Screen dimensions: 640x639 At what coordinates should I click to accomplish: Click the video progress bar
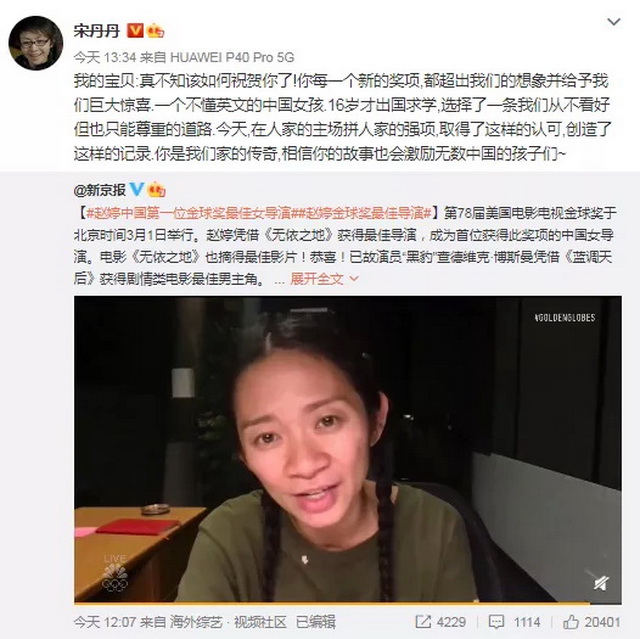(x=348, y=603)
